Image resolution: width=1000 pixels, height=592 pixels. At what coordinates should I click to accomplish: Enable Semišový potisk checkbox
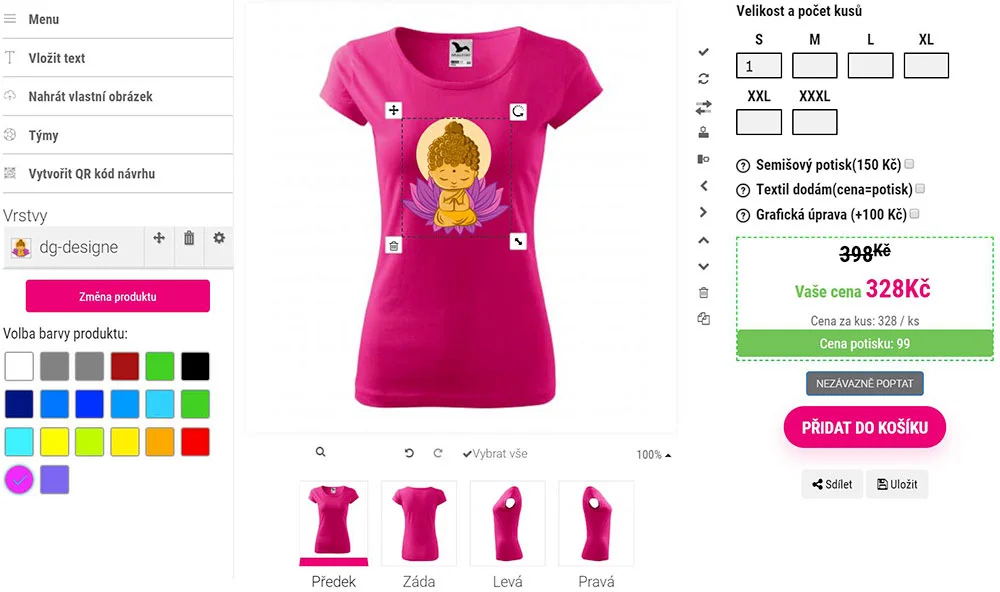pos(909,164)
